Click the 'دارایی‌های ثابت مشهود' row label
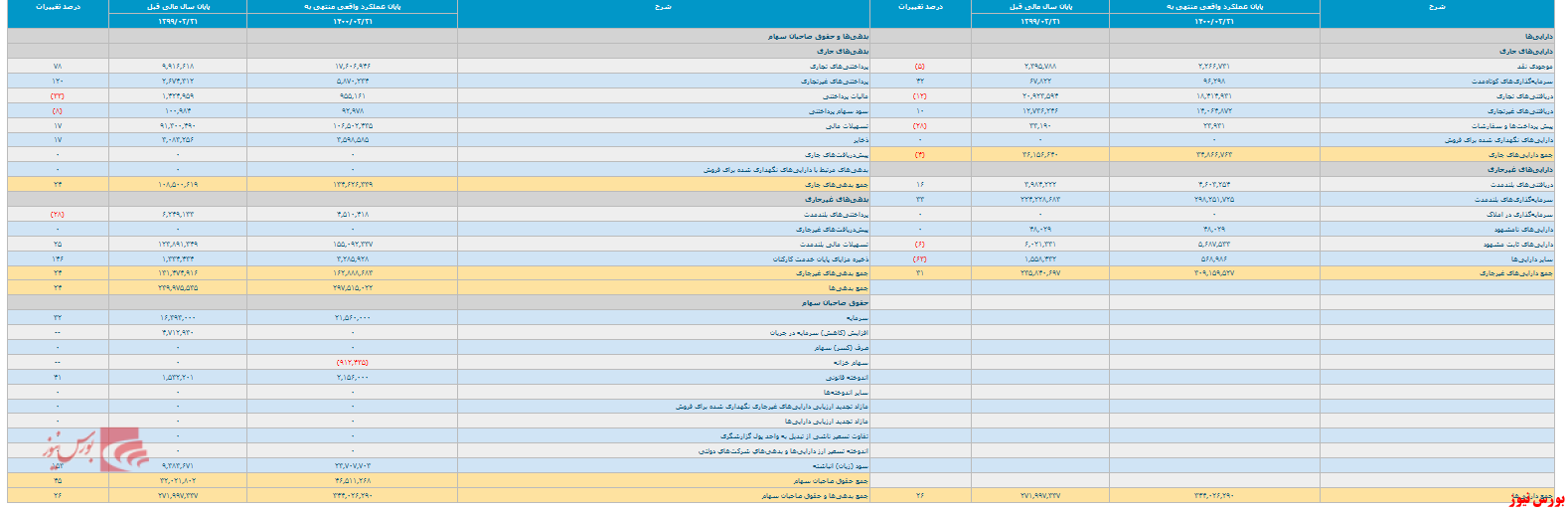Viewport: 1568px width, 511px height. [x=1518, y=244]
